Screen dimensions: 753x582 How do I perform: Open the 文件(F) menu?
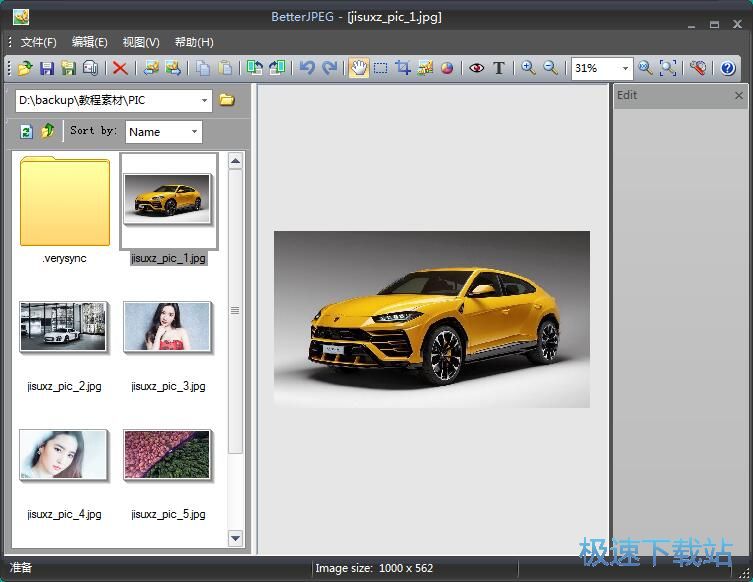point(39,42)
